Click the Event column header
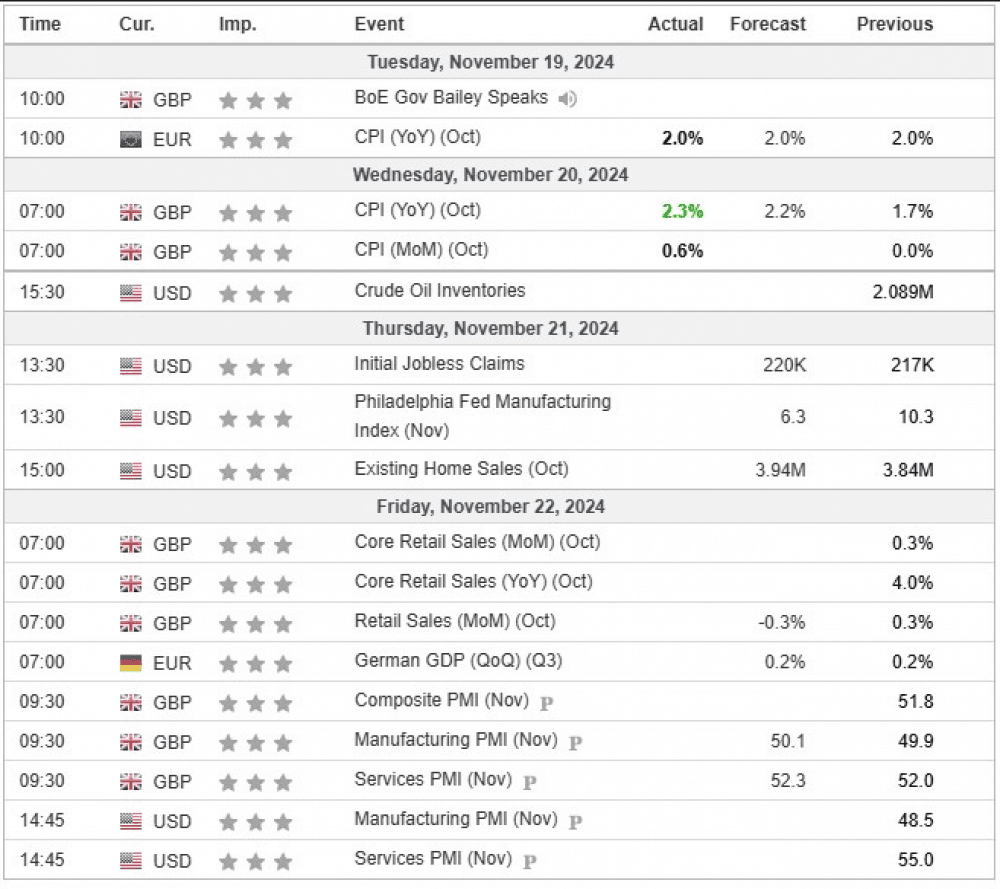The width and height of the screenshot is (1000, 889). pos(379,24)
